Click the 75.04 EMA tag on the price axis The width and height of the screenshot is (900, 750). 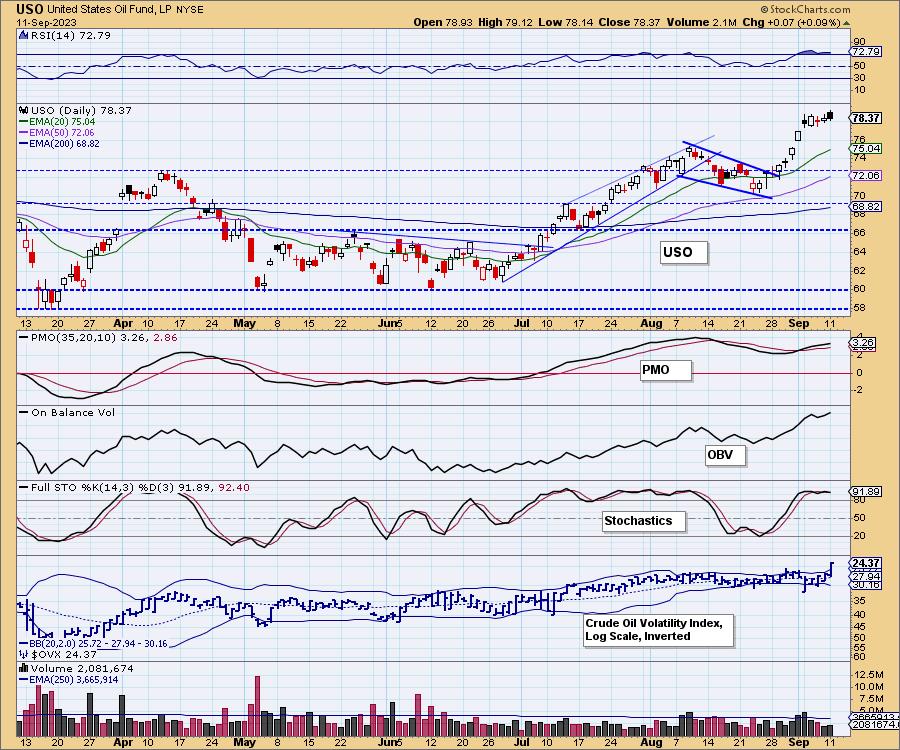coord(866,148)
